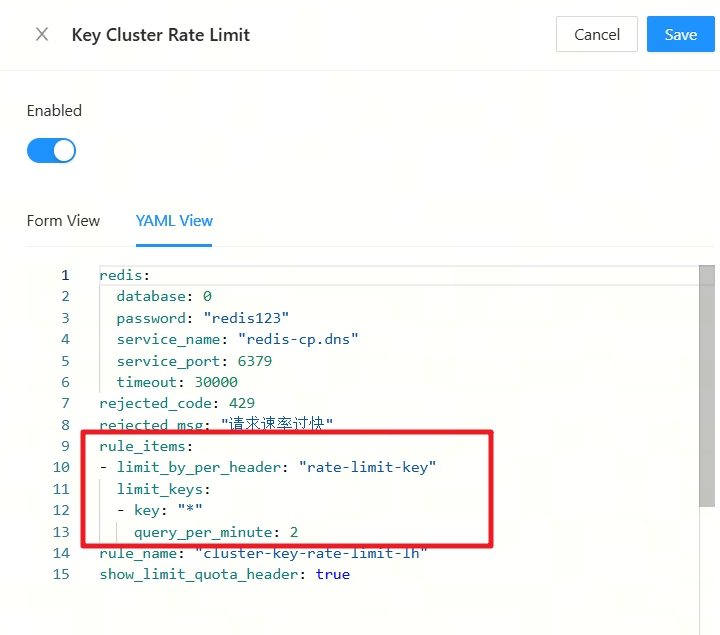
Task: Click the 'limit_keys:' line
Action: 163,489
